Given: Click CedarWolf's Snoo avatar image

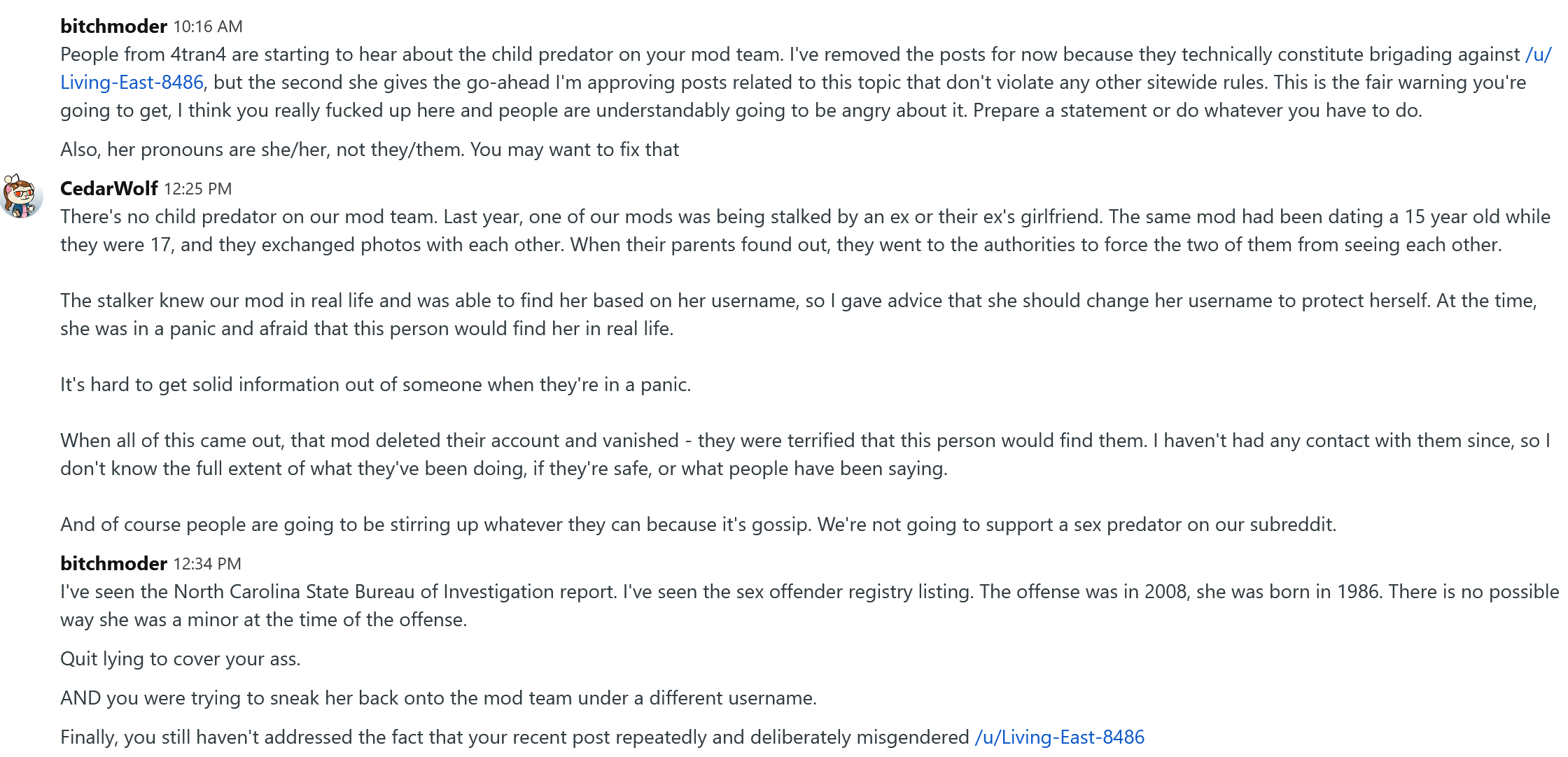Looking at the screenshot, I should pyautogui.click(x=22, y=196).
